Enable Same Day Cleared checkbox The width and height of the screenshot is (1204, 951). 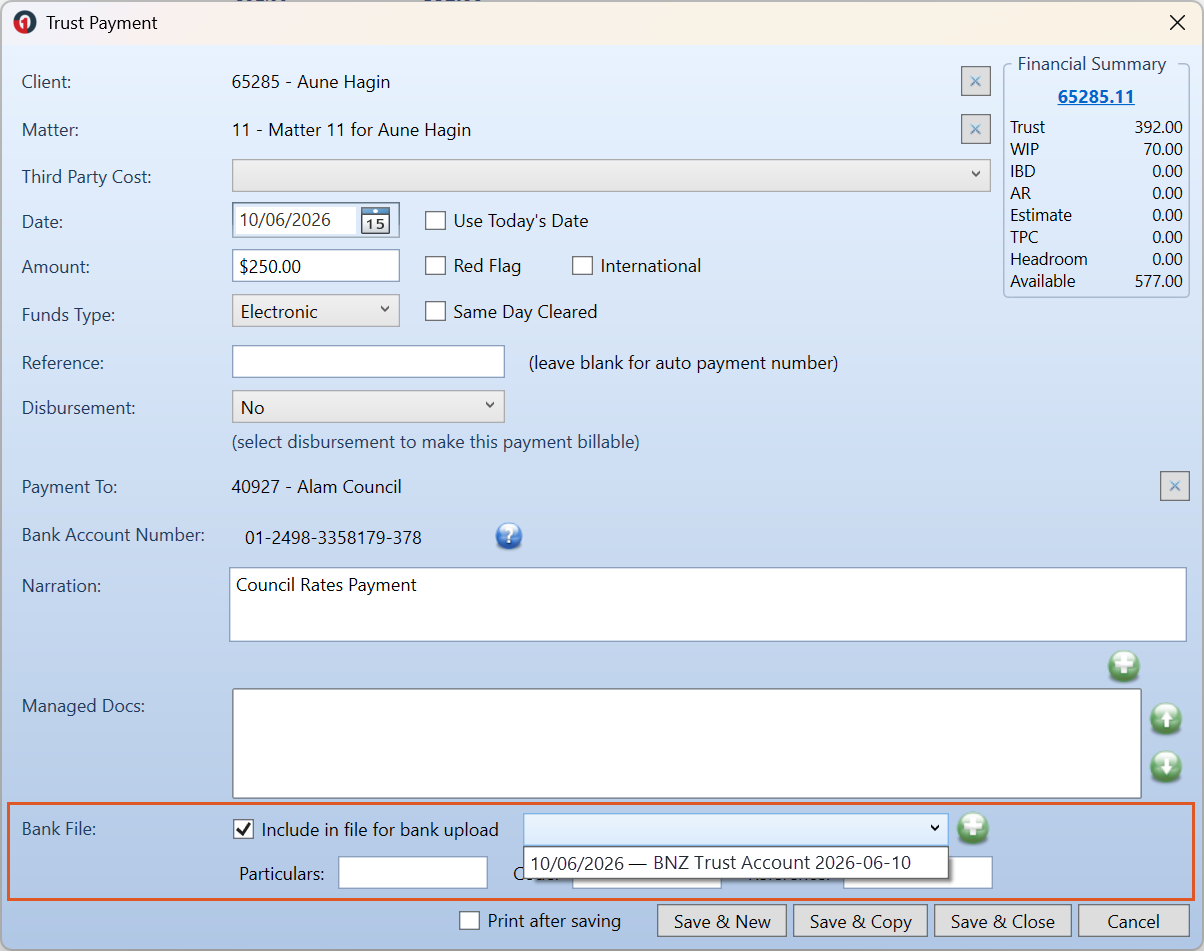[435, 312]
